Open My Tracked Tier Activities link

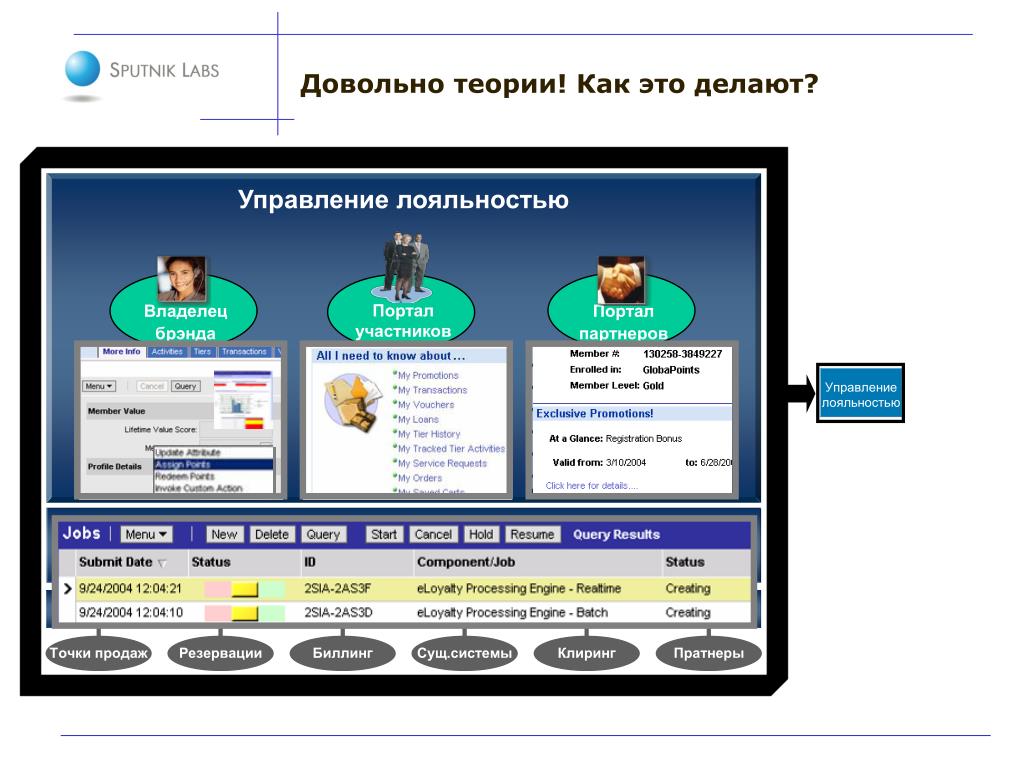[x=451, y=449]
